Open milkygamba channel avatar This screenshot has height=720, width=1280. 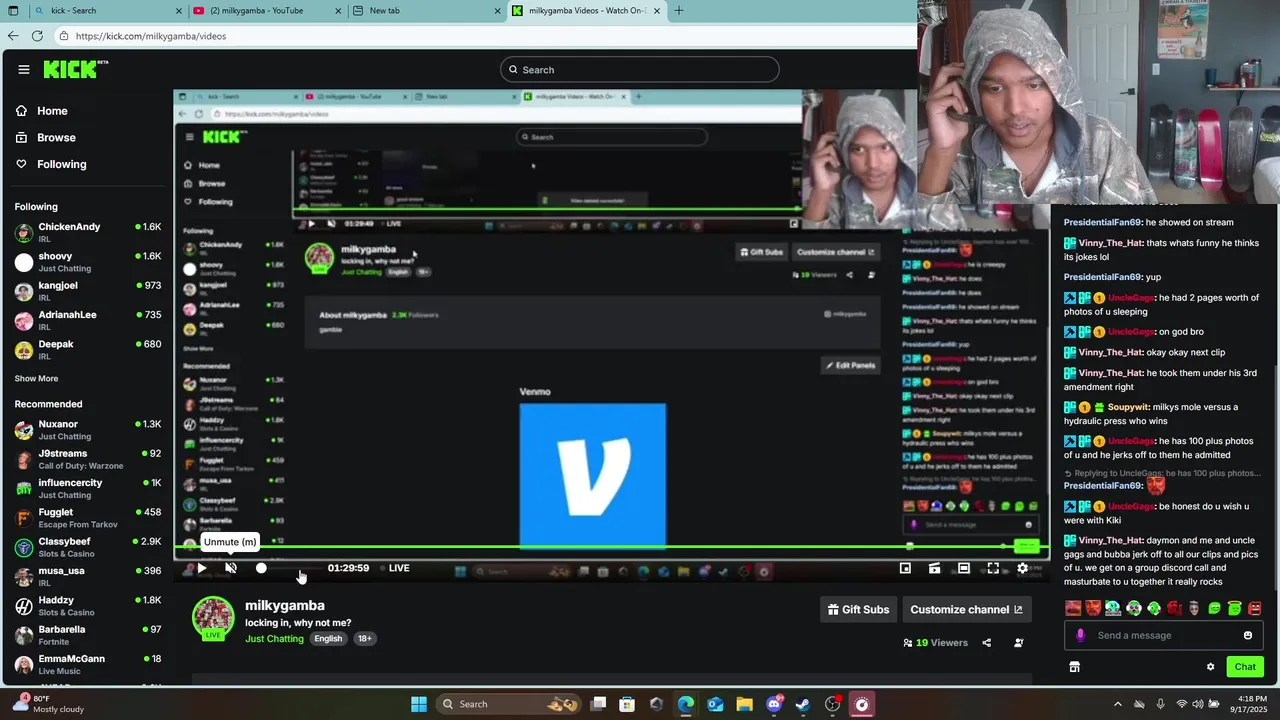click(213, 618)
